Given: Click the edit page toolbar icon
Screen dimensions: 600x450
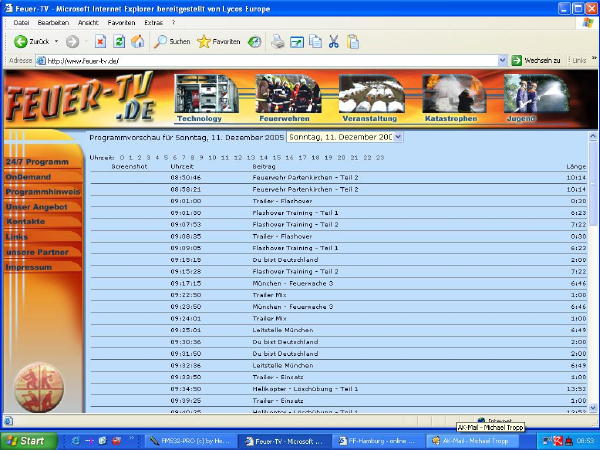Looking at the screenshot, I should coord(297,42).
